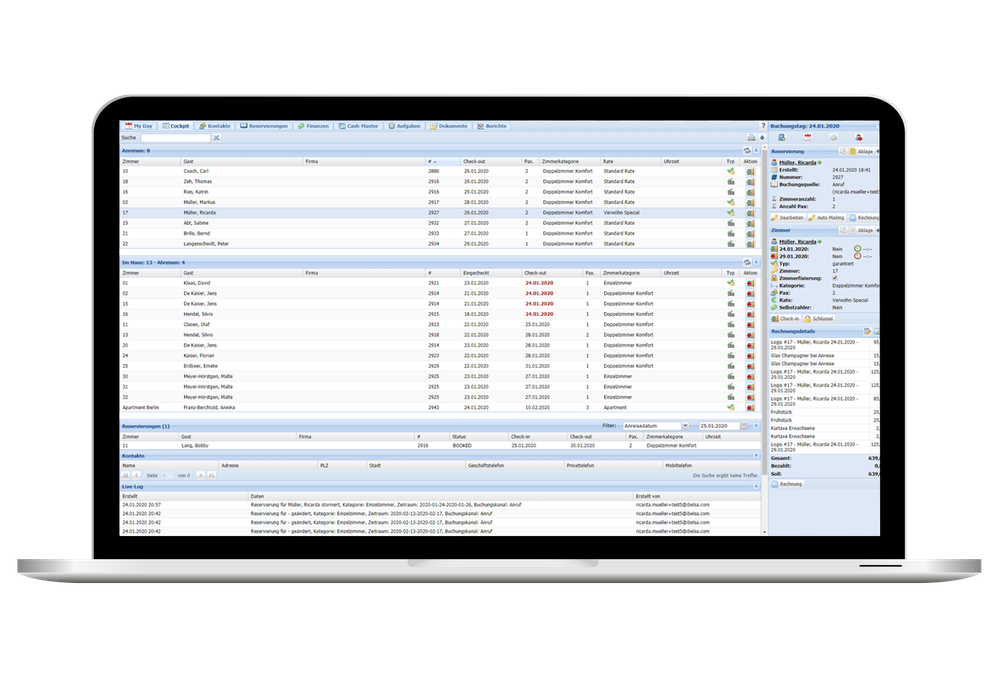Open the calendar picker next to 25.01.2020
Viewport: 1000px width, 677px height.
pos(744,426)
